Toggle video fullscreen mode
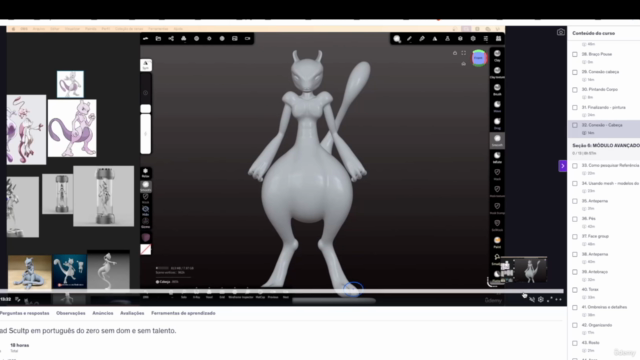Viewport: 640px width, 360px height. (x=550, y=300)
